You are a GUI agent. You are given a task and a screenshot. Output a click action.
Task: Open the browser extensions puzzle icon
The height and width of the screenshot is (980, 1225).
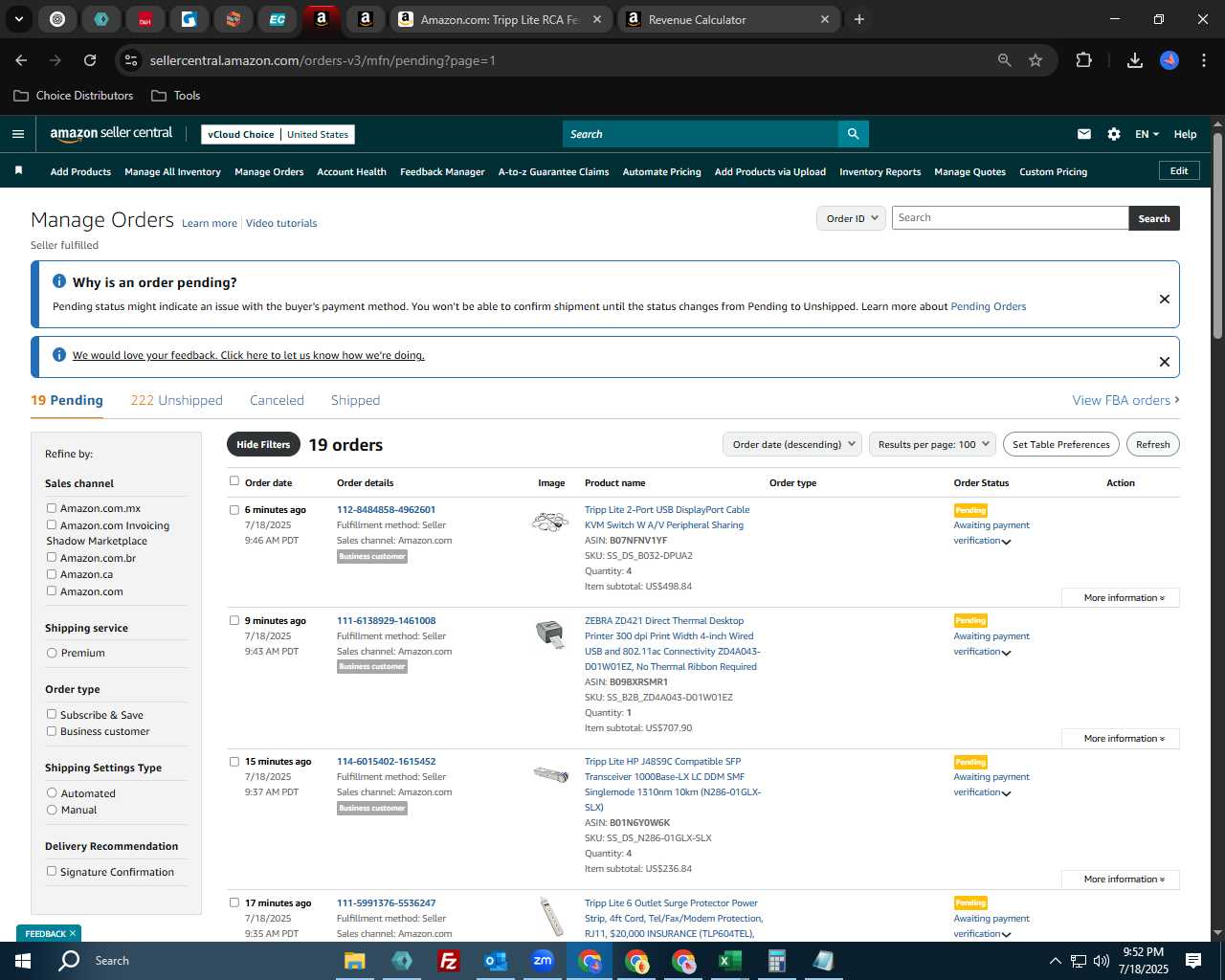(1083, 60)
